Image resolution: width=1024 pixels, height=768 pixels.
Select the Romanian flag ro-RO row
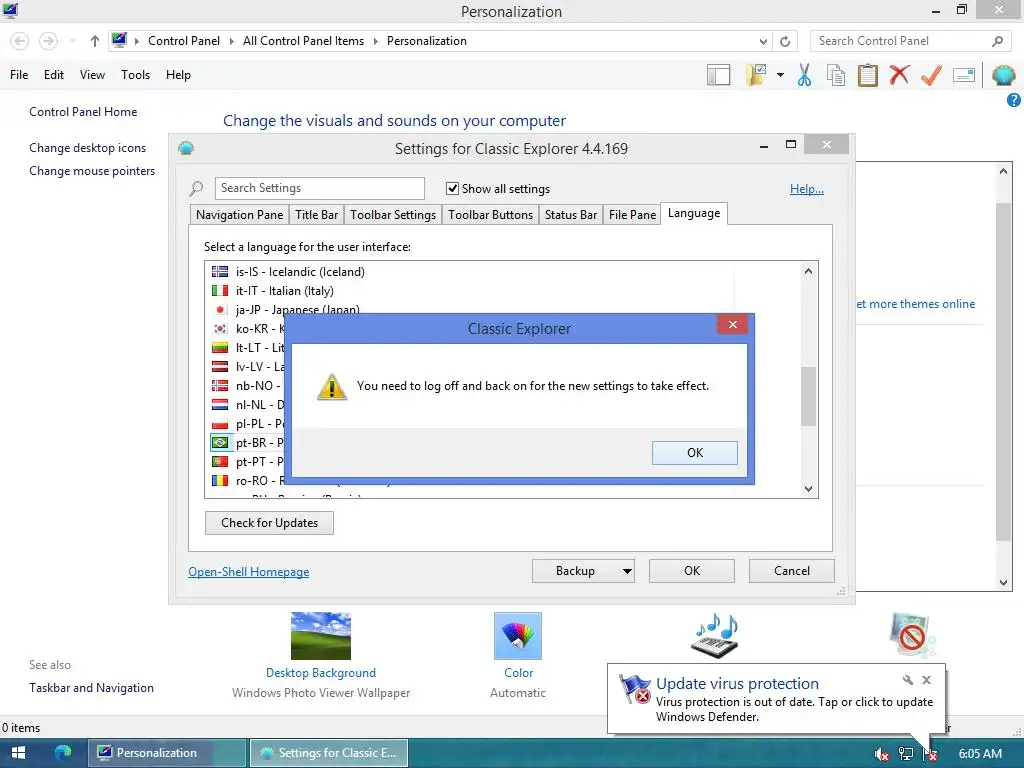[x=248, y=481]
